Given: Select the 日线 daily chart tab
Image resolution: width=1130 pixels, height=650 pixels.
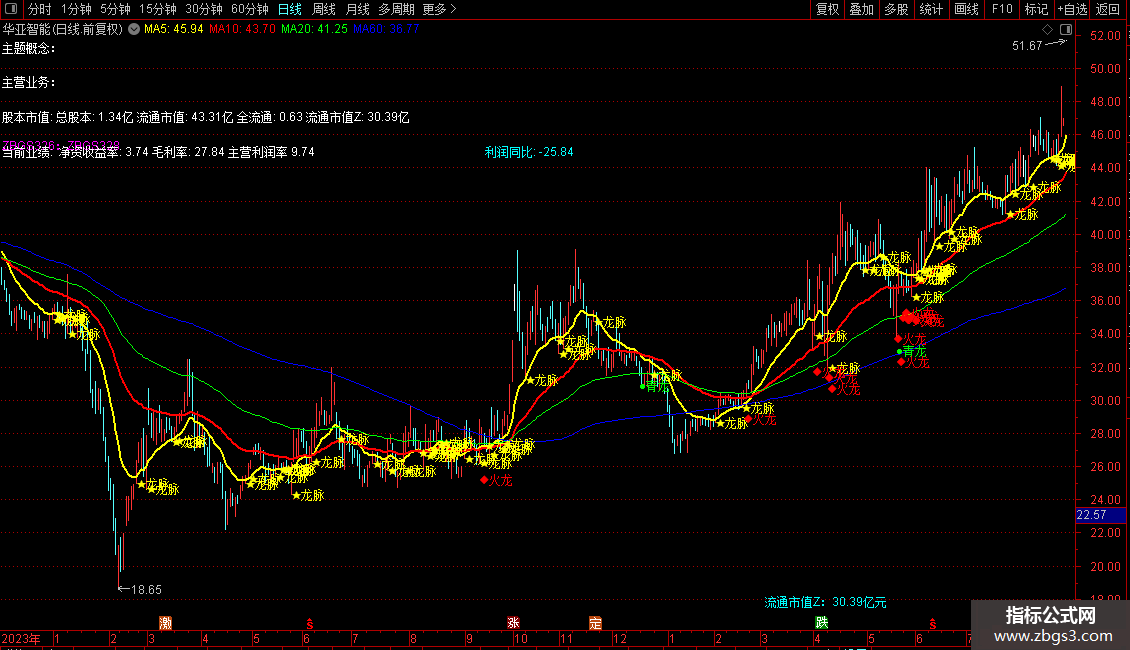Looking at the screenshot, I should coord(290,9).
